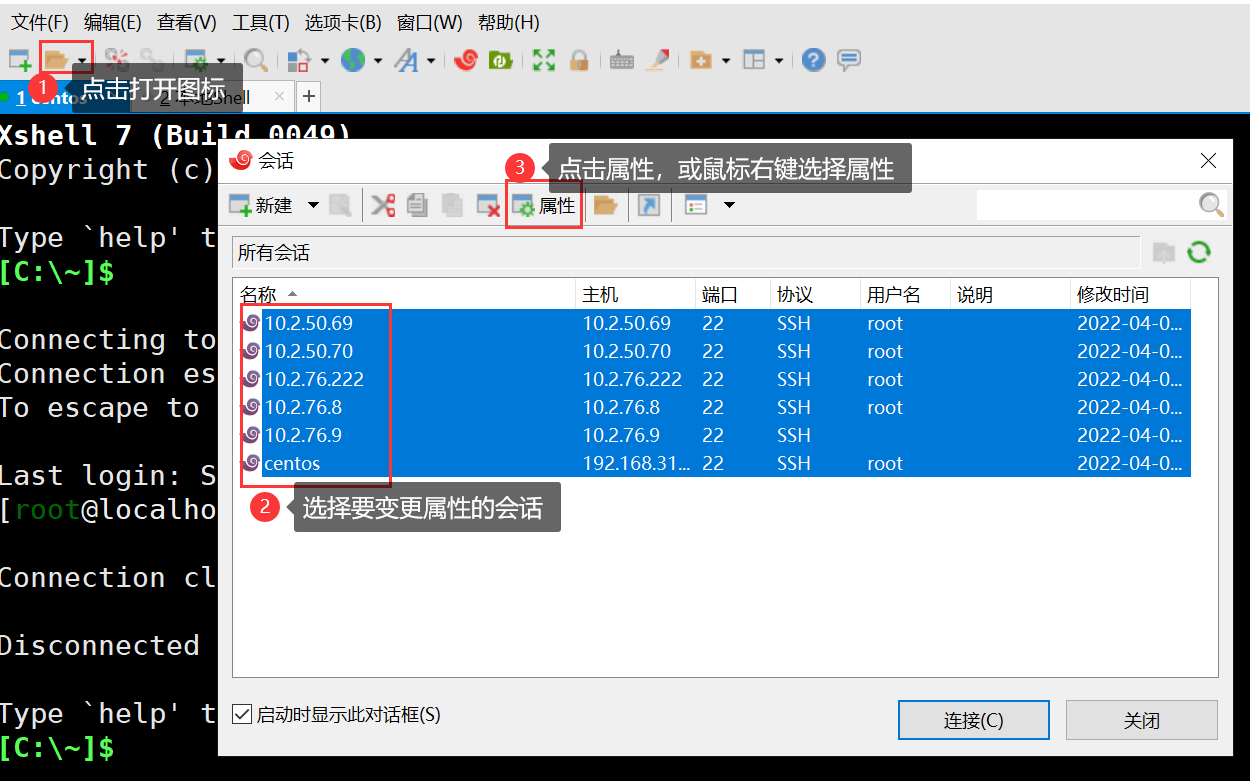1250x781 pixels.
Task: Paste session with the paste icon
Action: click(x=452, y=204)
